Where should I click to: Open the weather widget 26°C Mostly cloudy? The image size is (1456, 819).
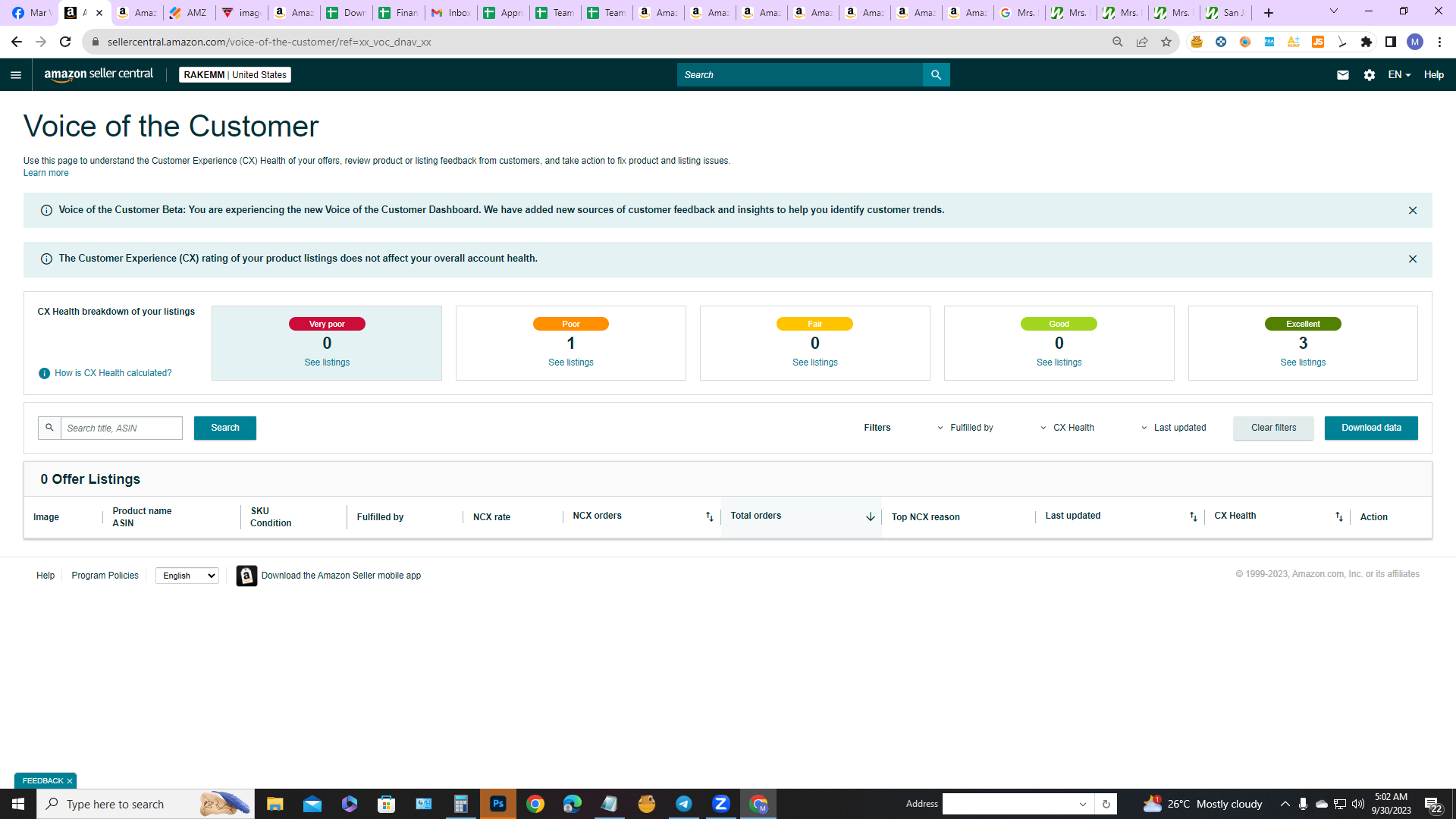[1203, 804]
